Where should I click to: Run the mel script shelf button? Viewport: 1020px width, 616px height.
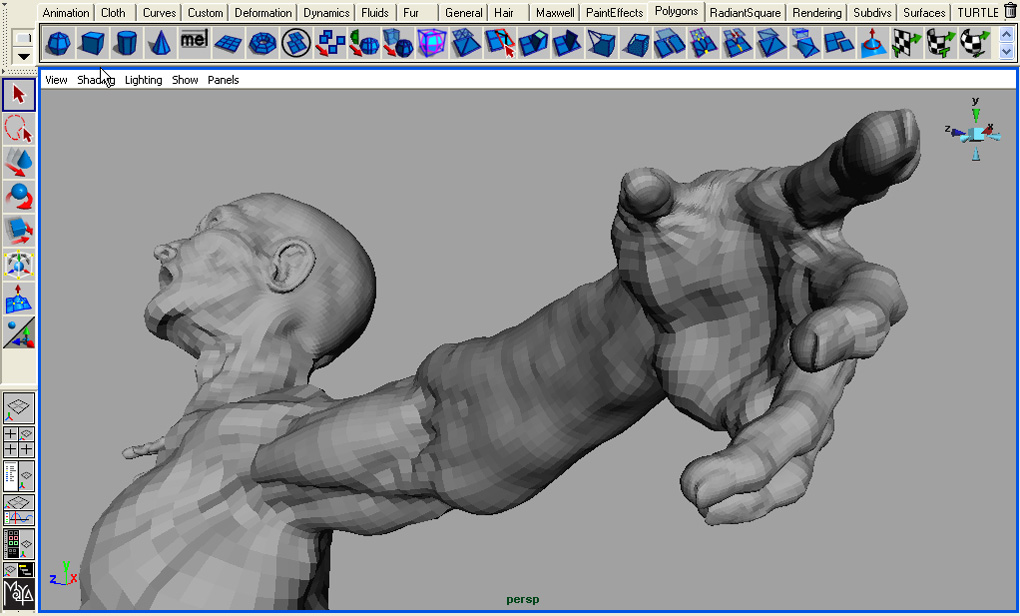(194, 43)
